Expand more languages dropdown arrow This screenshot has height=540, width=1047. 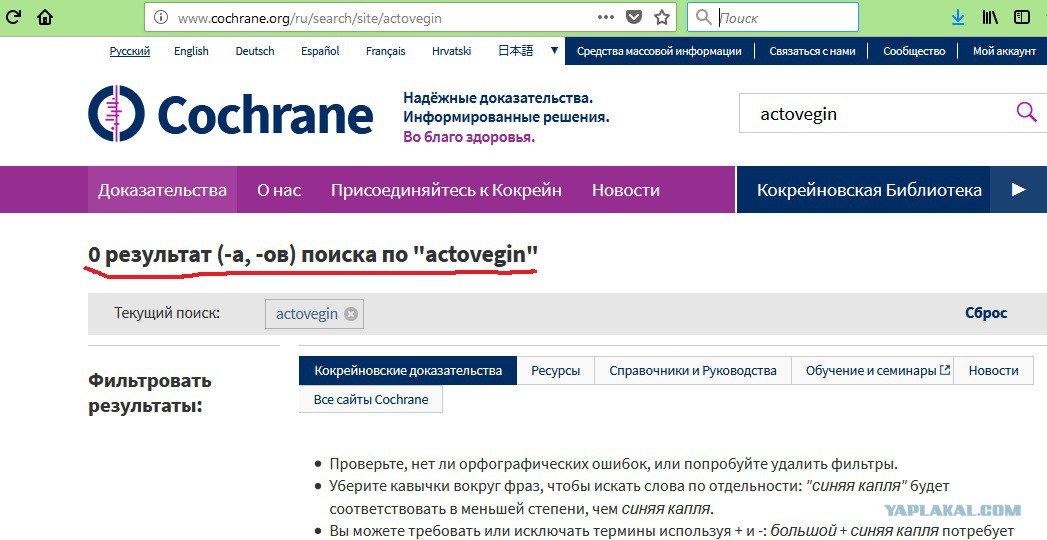point(554,50)
